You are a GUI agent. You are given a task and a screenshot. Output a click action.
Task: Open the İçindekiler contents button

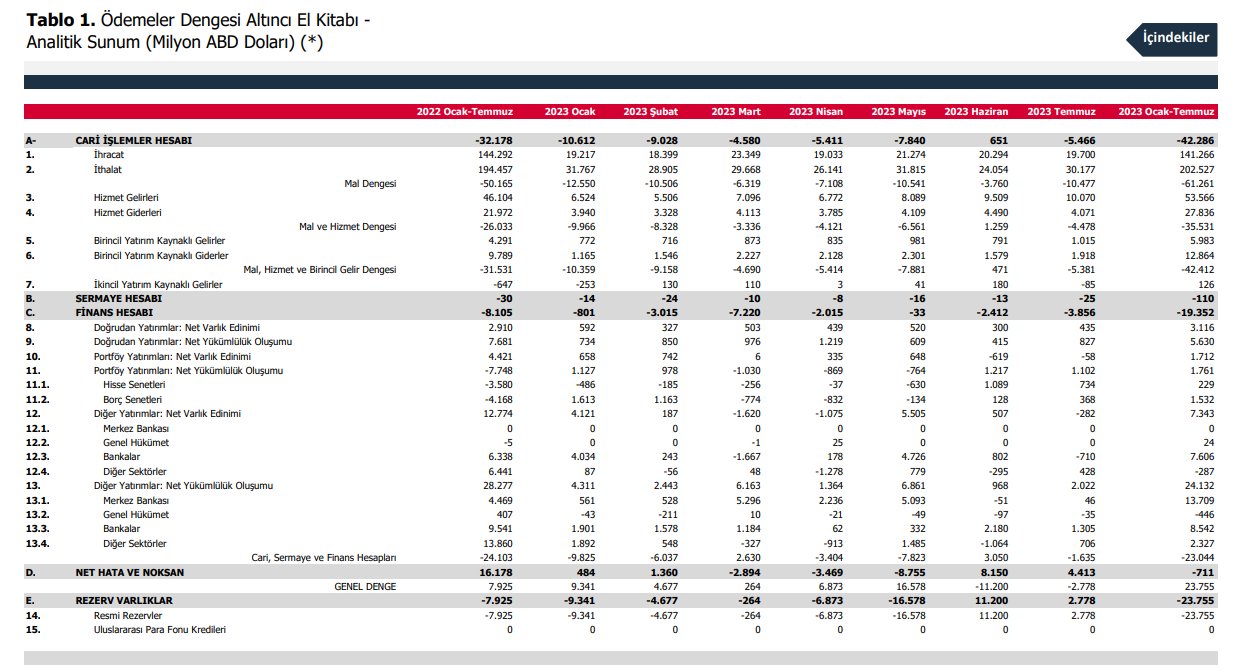tap(1172, 38)
